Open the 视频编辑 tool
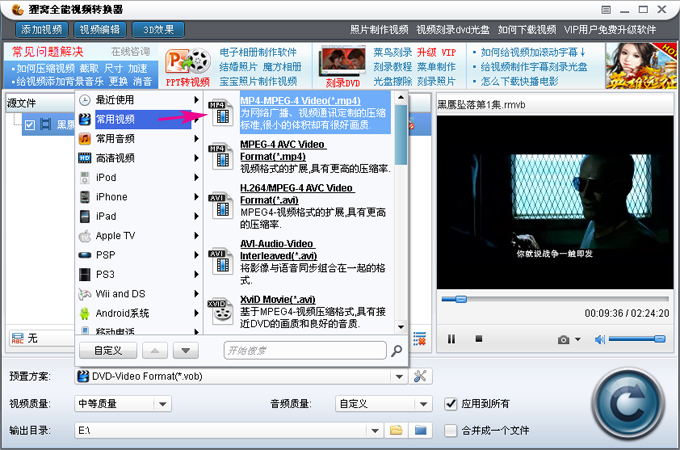This screenshot has height=450, width=680. [x=100, y=29]
